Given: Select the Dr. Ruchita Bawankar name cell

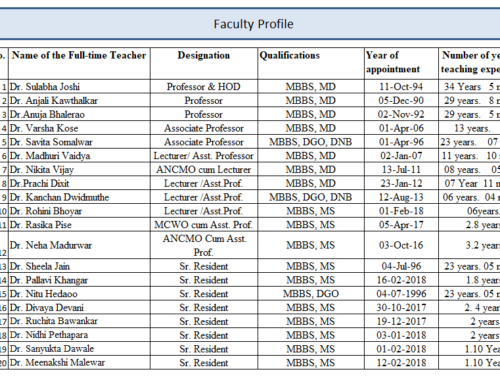Looking at the screenshot, I should click(79, 321).
